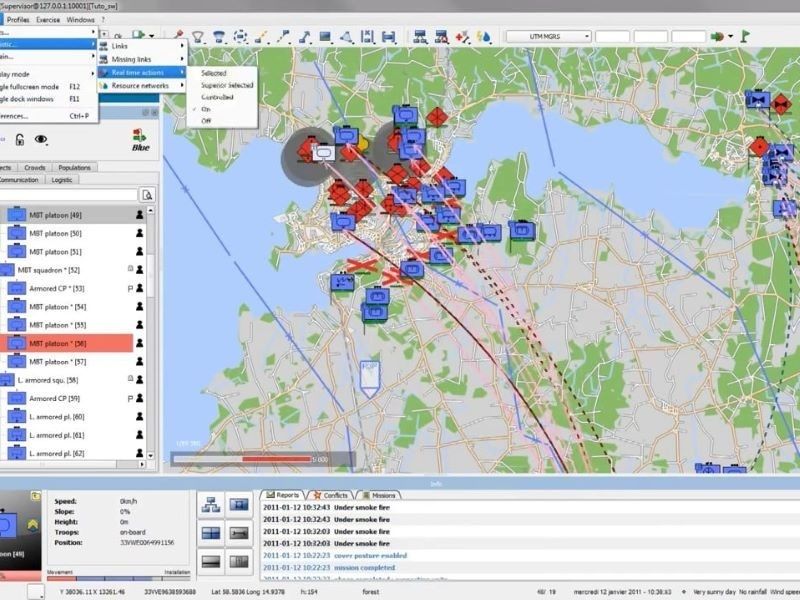Open the Exercise menu
Image resolution: width=800 pixels, height=600 pixels.
tap(47, 20)
